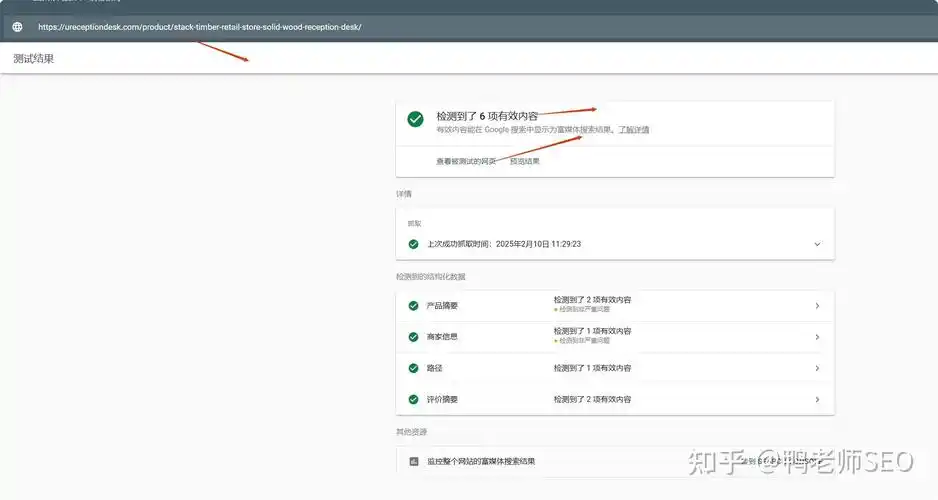938x500 pixels.
Task: Expand the 上次成功抓取时间 crawl details chevron
Action: point(817,244)
